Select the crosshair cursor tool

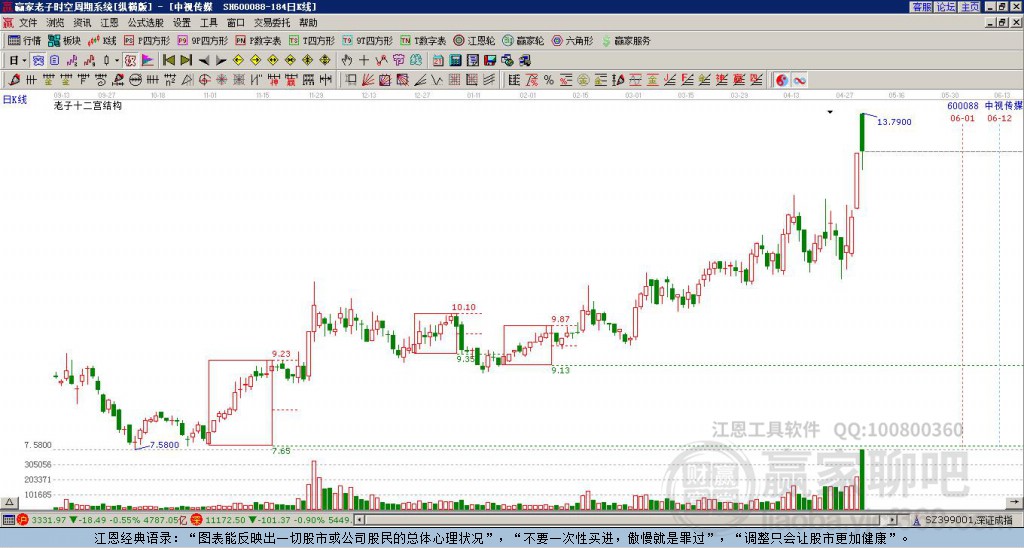364,61
